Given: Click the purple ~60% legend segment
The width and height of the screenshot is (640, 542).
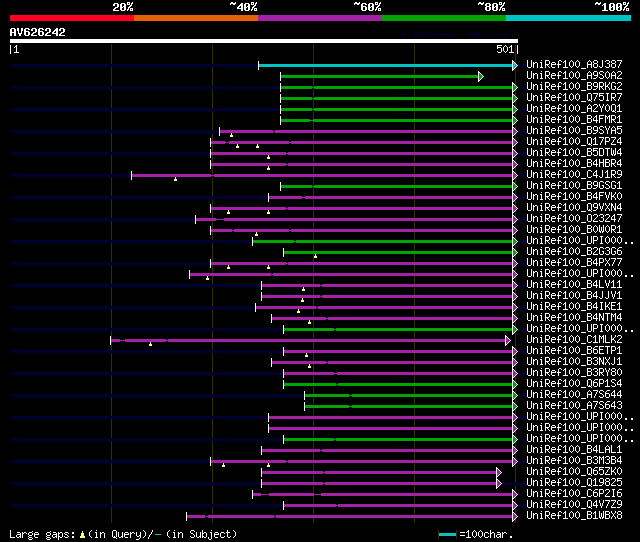Looking at the screenshot, I should coord(320,18).
